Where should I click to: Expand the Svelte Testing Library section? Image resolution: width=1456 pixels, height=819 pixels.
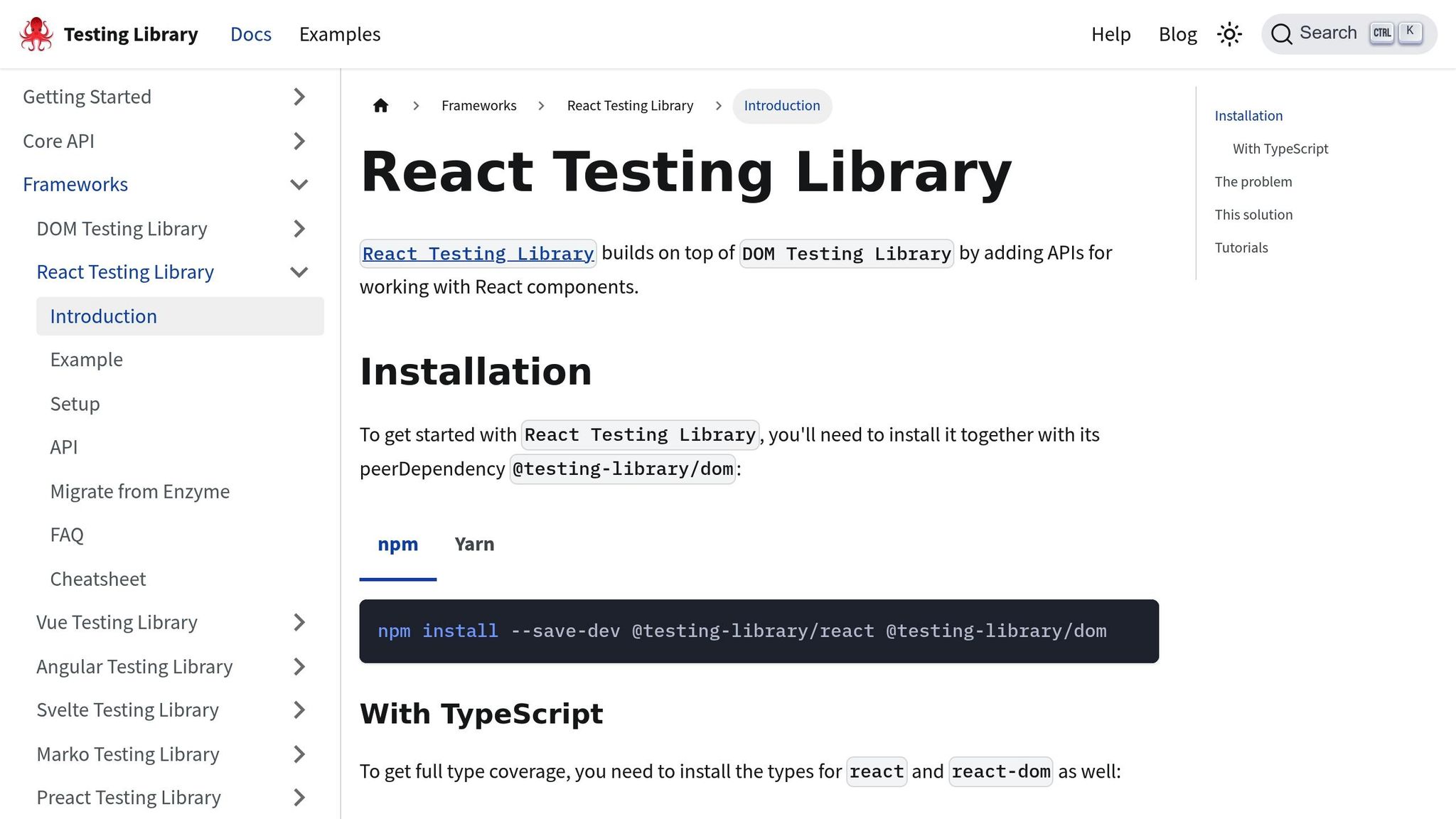pos(299,710)
